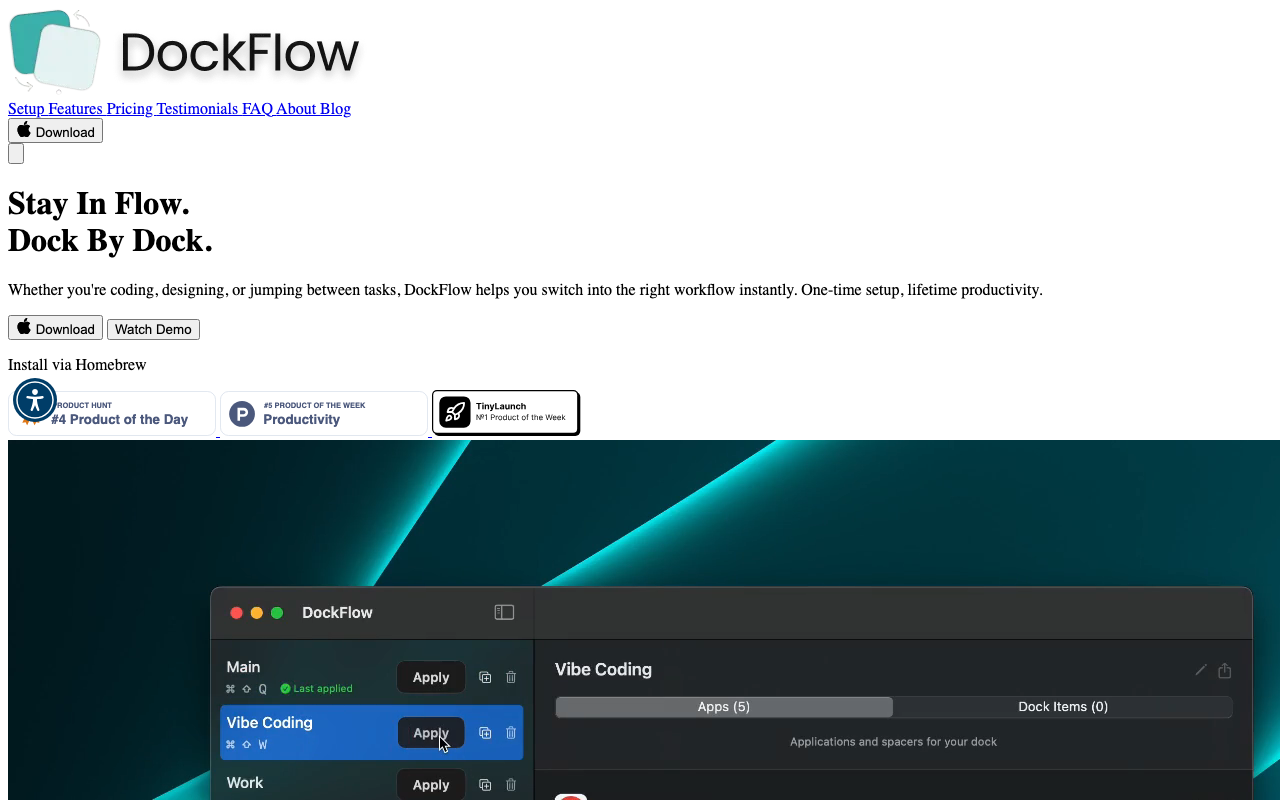
Task: Click the green zoom dot in DockFlow window
Action: point(277,613)
